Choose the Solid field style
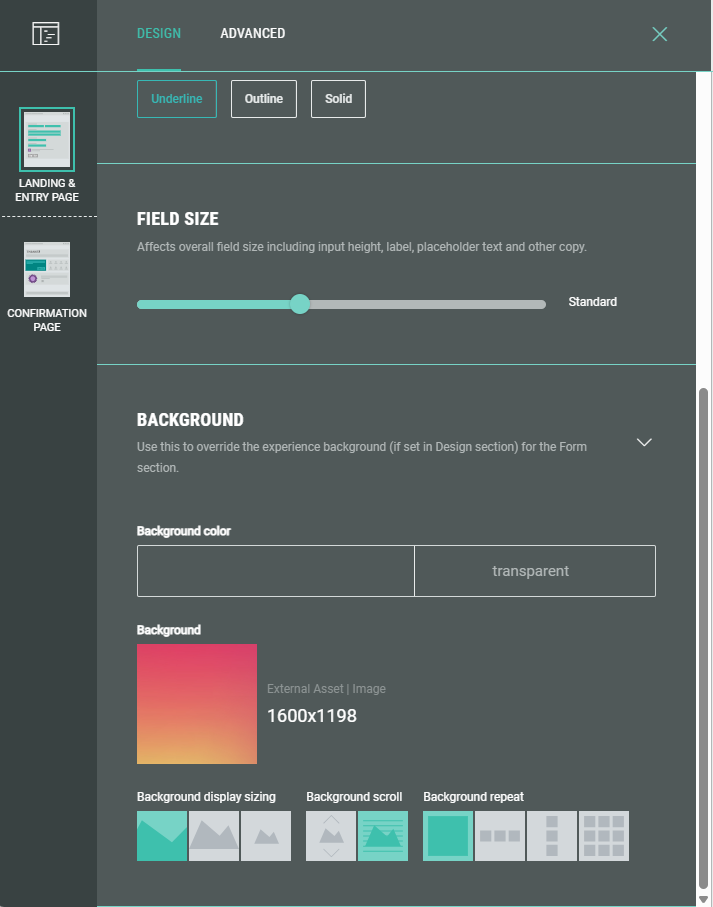The width and height of the screenshot is (713, 907). point(338,99)
